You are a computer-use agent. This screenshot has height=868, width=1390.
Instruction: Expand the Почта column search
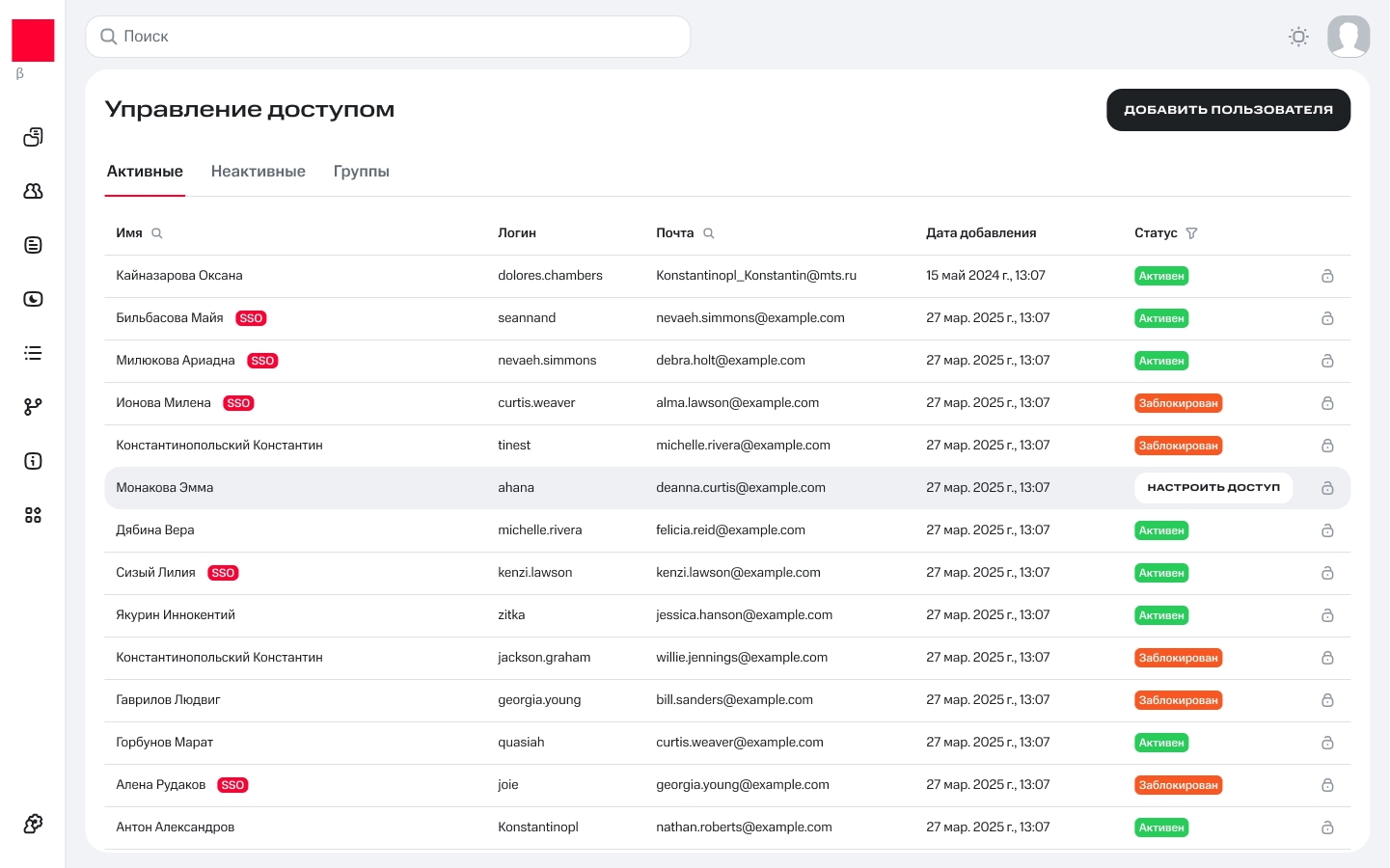[709, 233]
